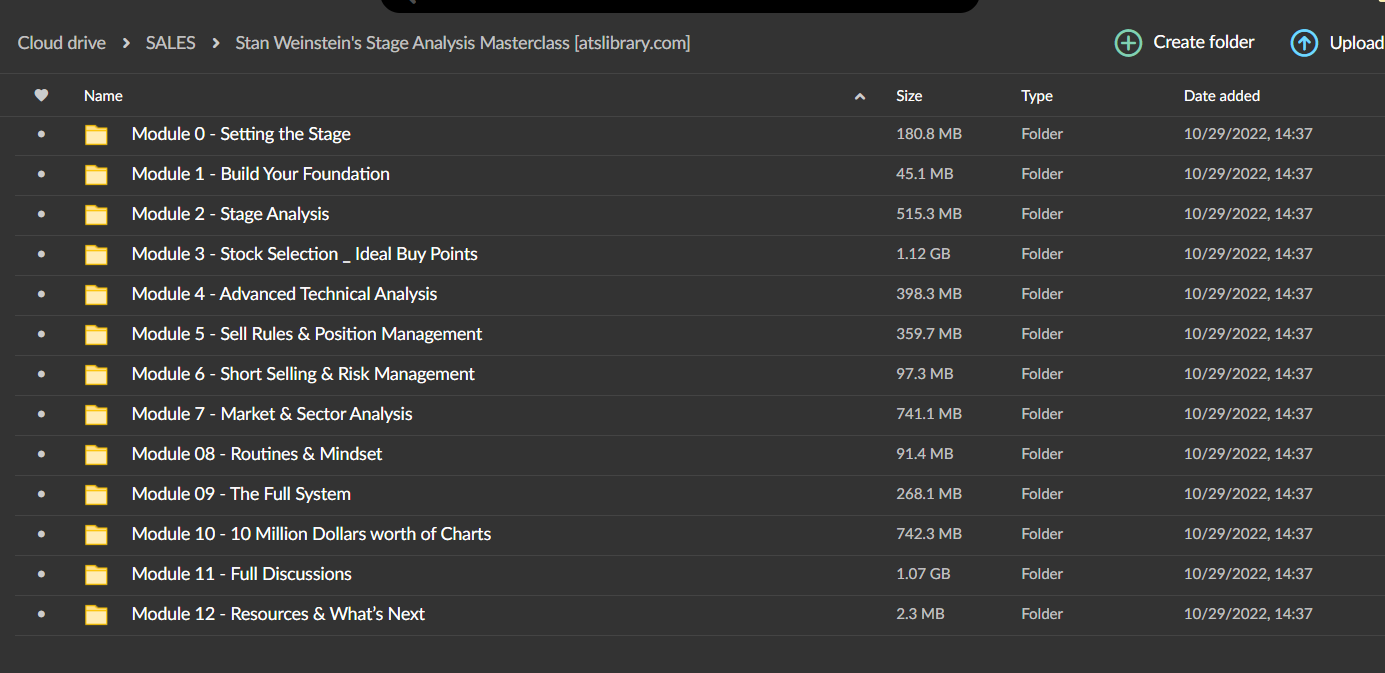Go to Cloud drive in breadcrumb

click(x=62, y=43)
